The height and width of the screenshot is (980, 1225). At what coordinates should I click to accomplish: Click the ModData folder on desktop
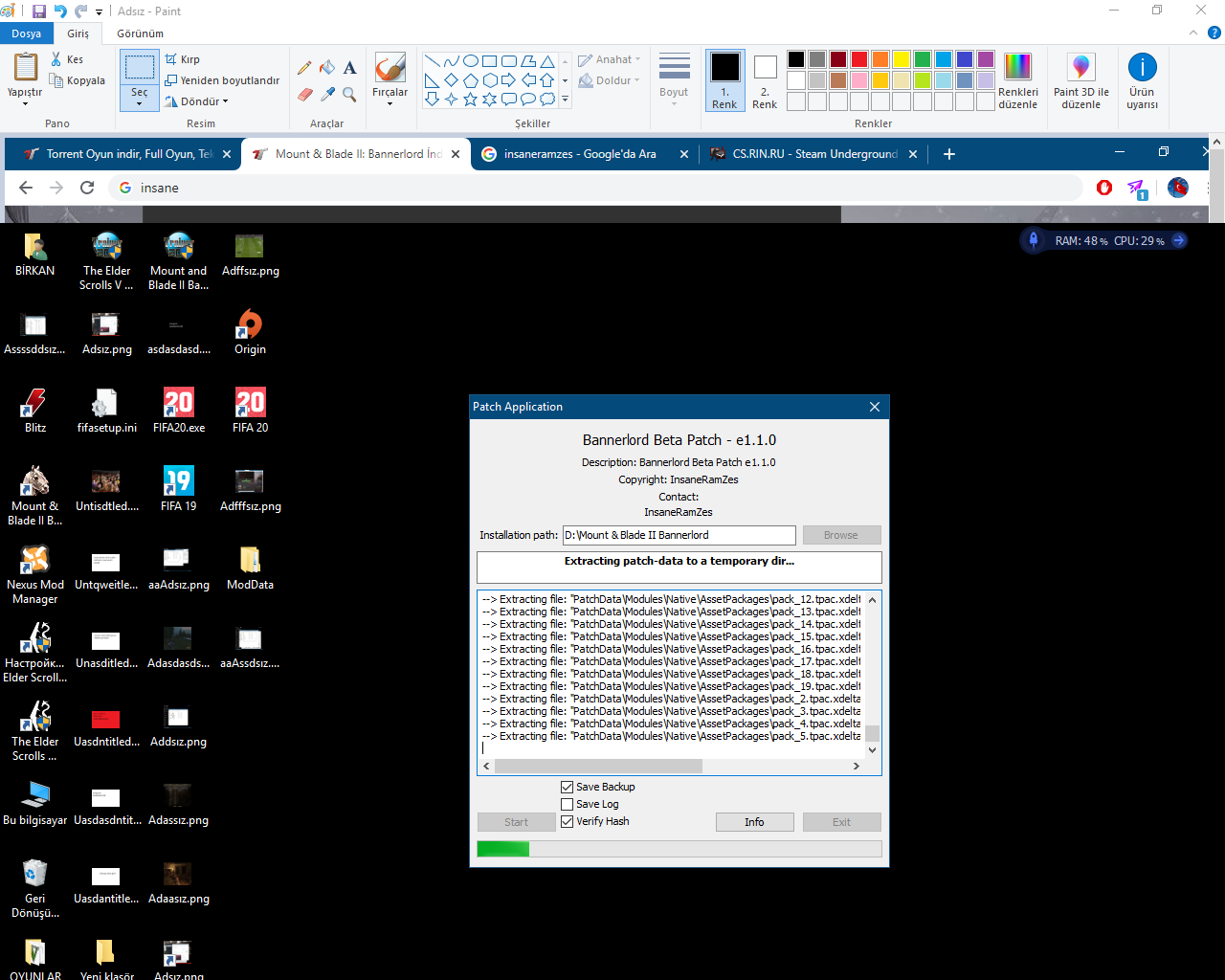point(250,568)
